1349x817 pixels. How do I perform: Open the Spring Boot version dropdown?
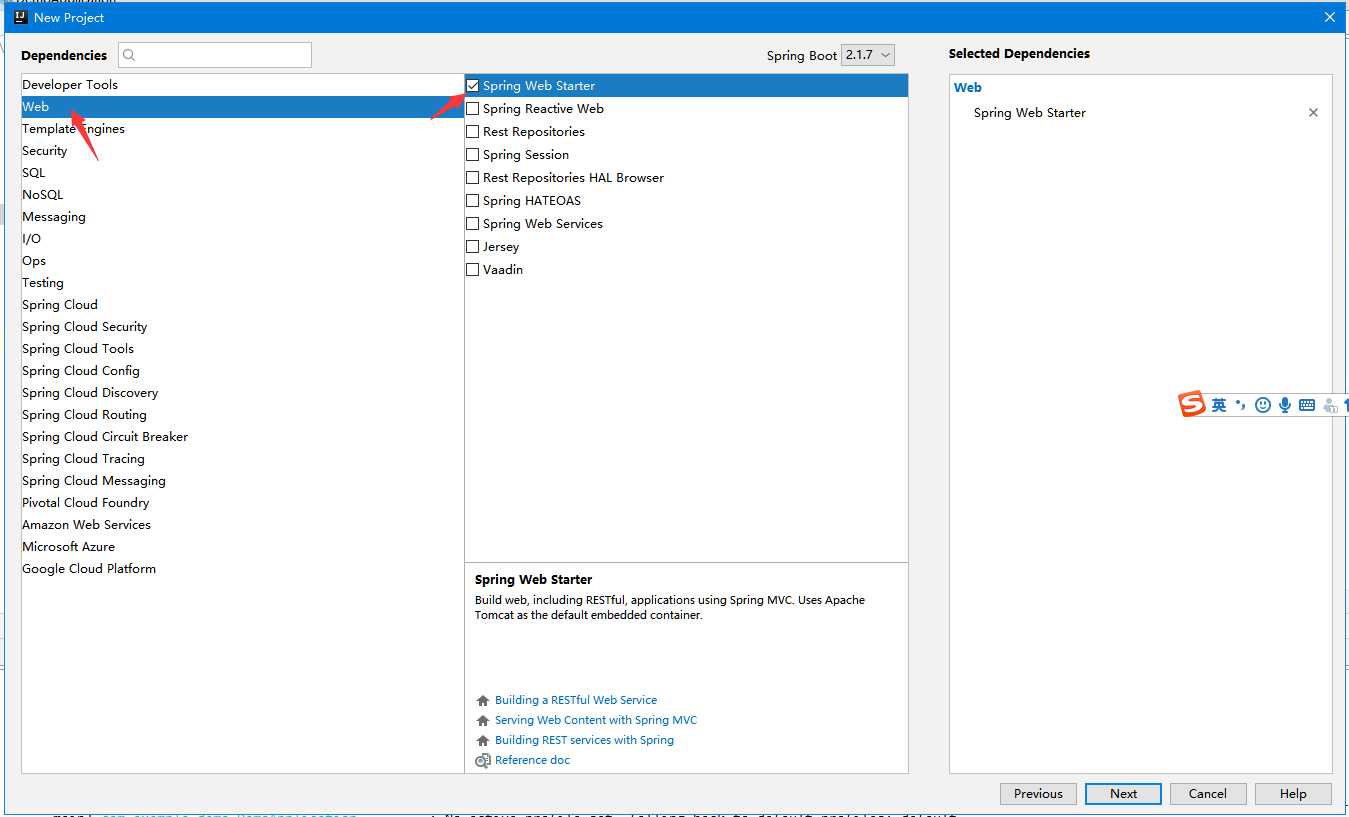click(868, 56)
